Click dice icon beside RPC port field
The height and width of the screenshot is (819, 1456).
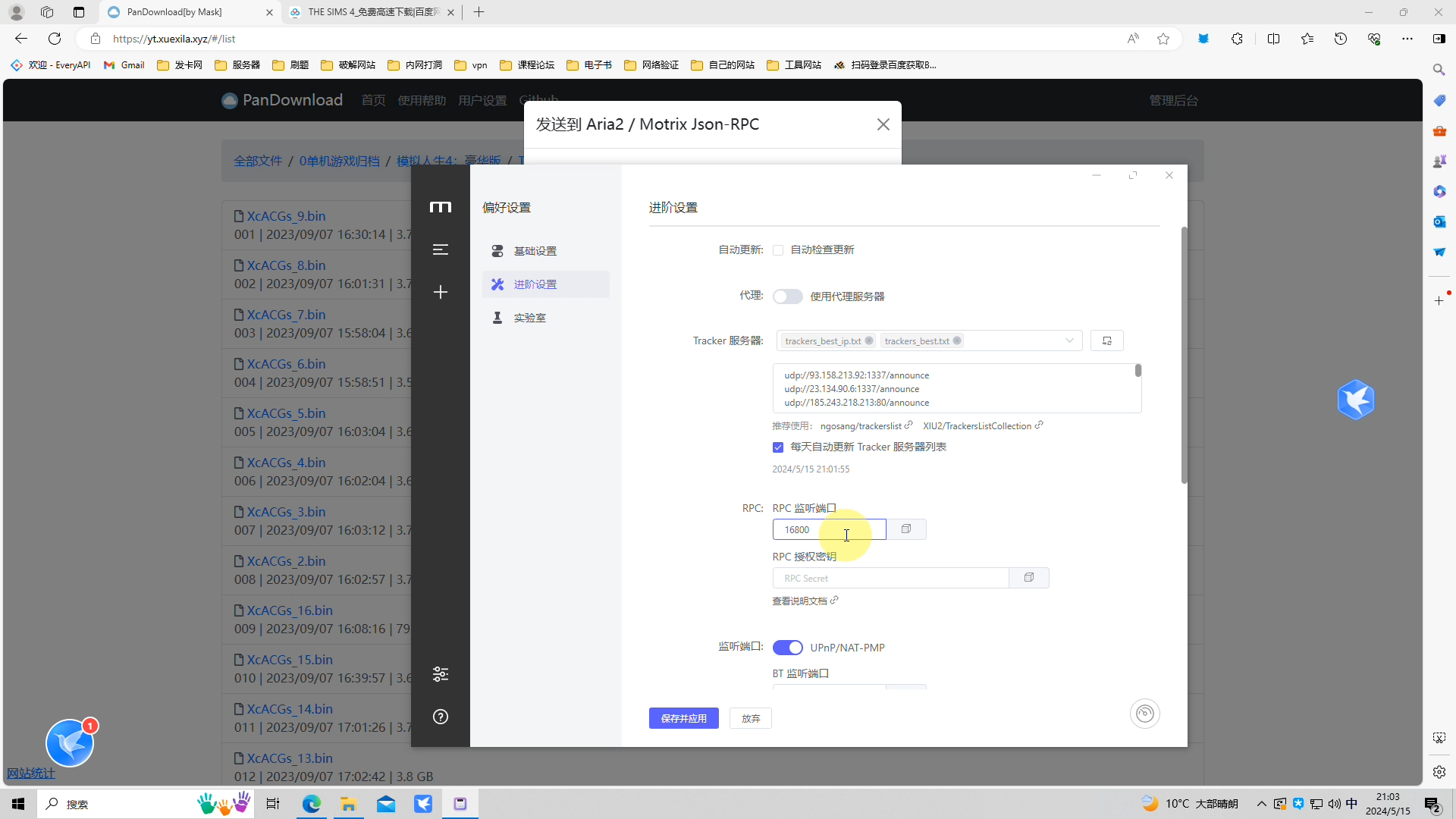[x=906, y=529]
